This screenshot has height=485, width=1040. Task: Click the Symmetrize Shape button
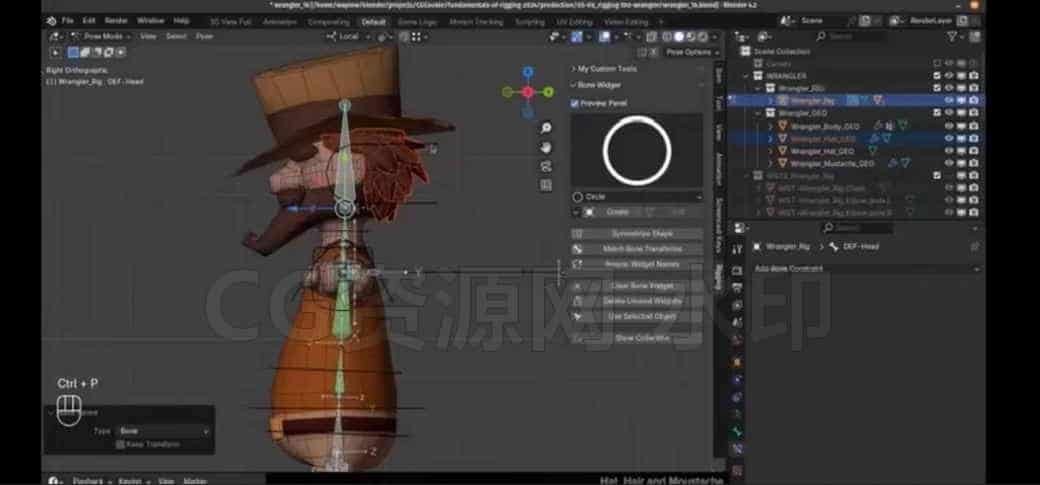637,234
